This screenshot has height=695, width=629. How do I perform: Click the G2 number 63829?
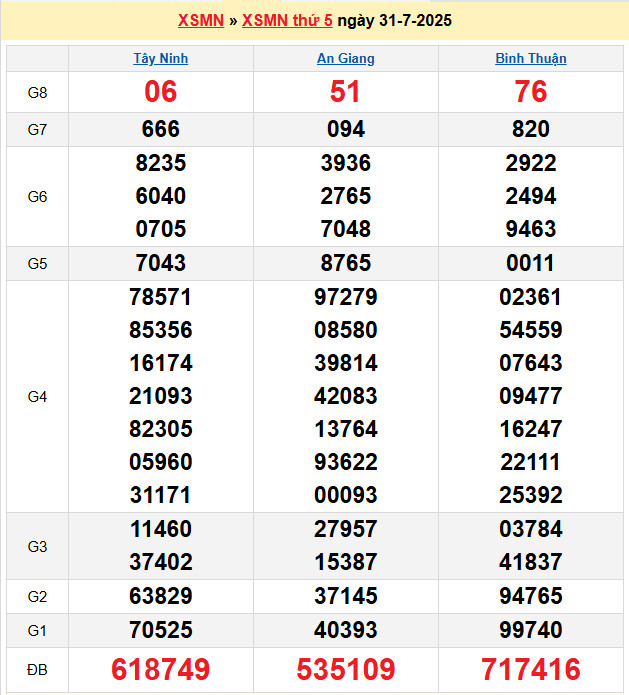(x=160, y=596)
